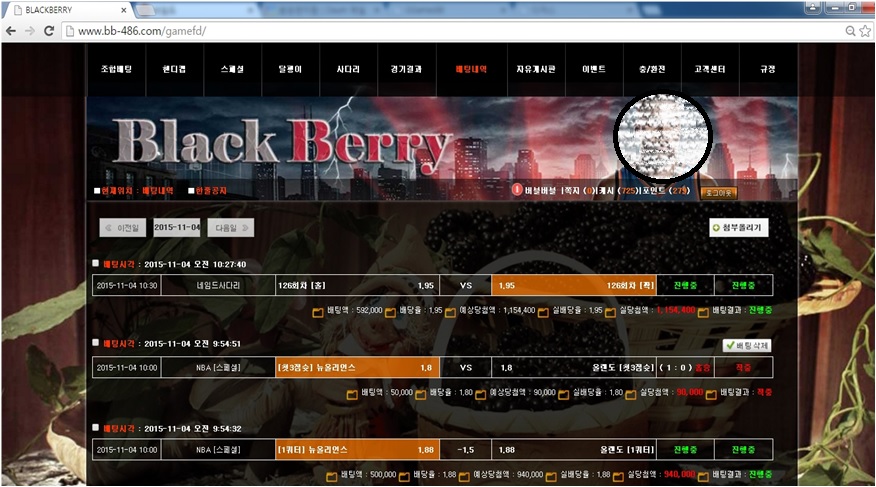The image size is (876, 487).
Task: Go to next day with 다음일
Action: click(x=231, y=228)
